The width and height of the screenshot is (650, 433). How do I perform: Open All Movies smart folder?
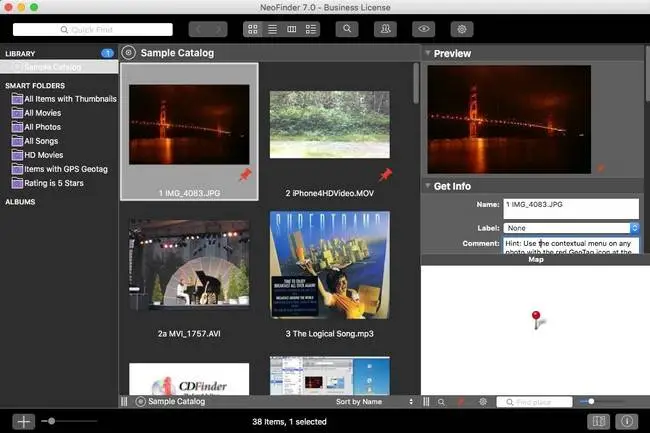coord(36,113)
